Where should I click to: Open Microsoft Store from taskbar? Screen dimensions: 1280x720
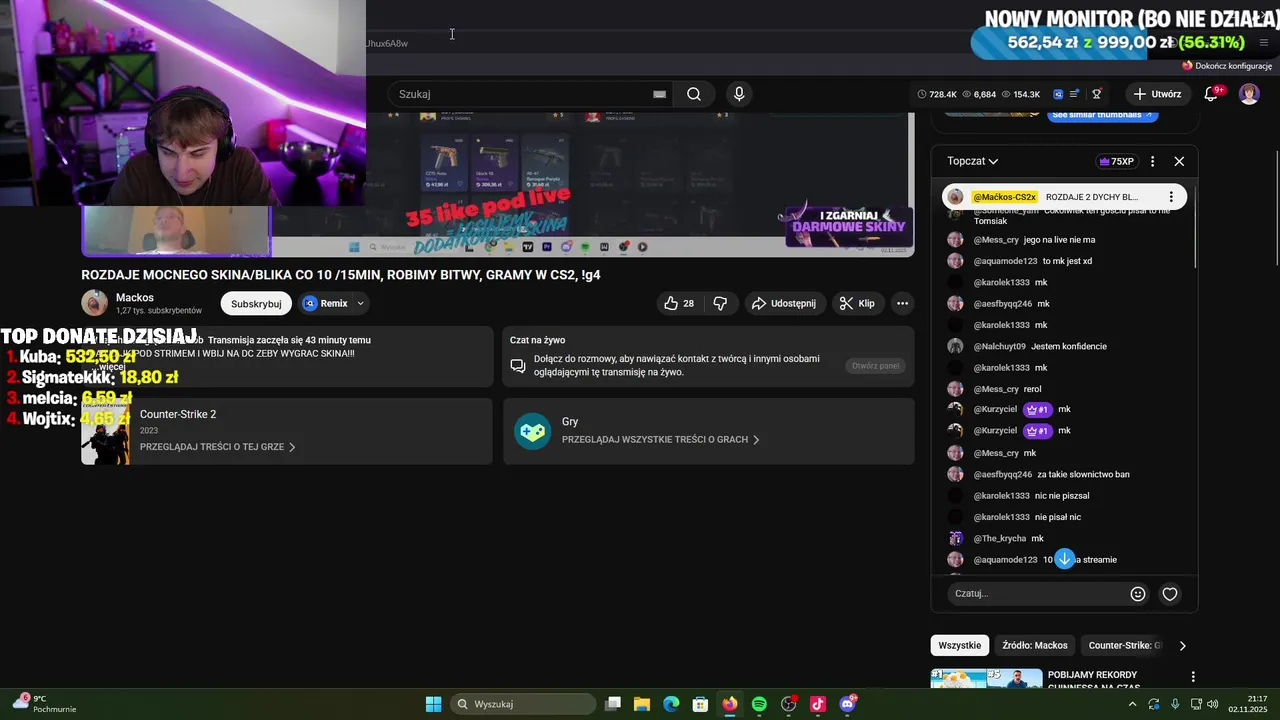tap(701, 704)
